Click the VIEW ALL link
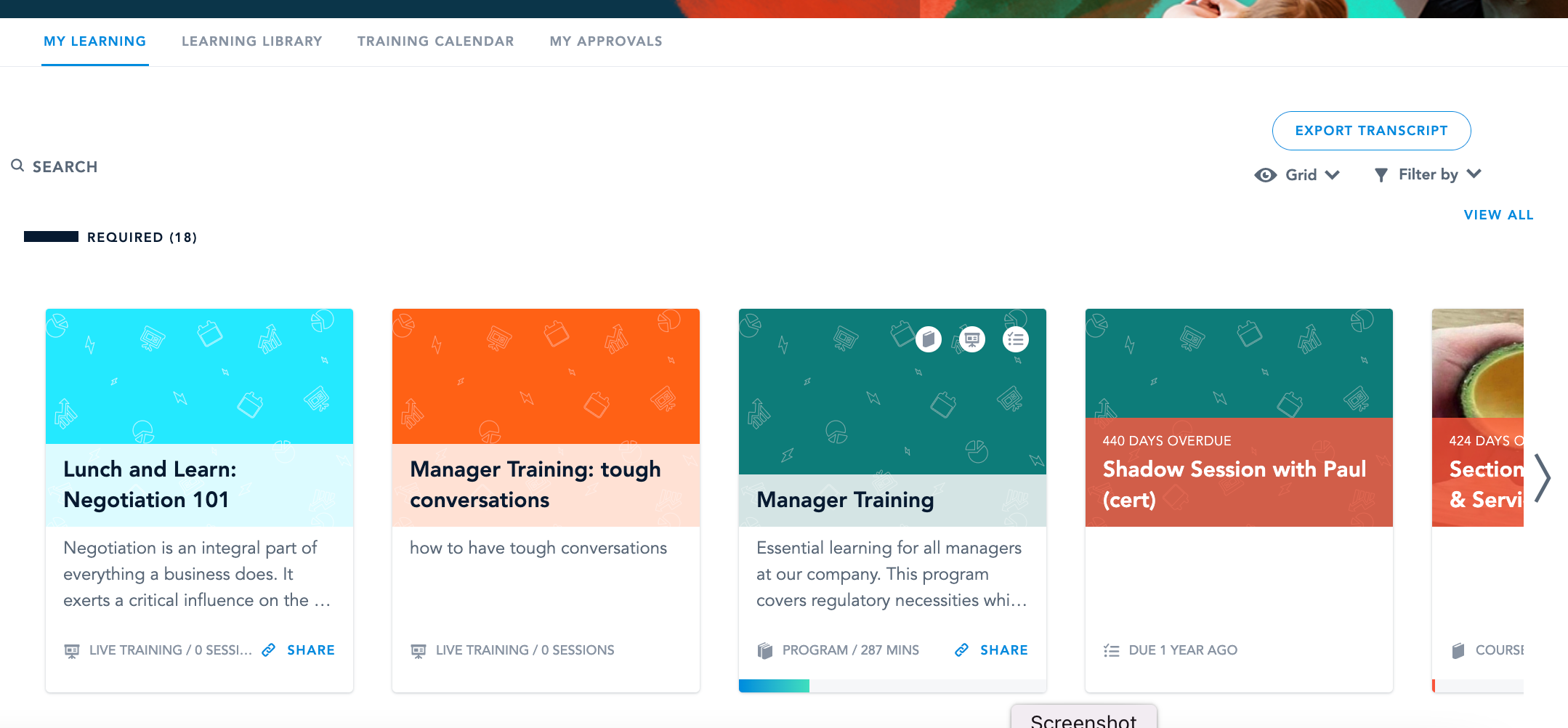 coord(1498,214)
